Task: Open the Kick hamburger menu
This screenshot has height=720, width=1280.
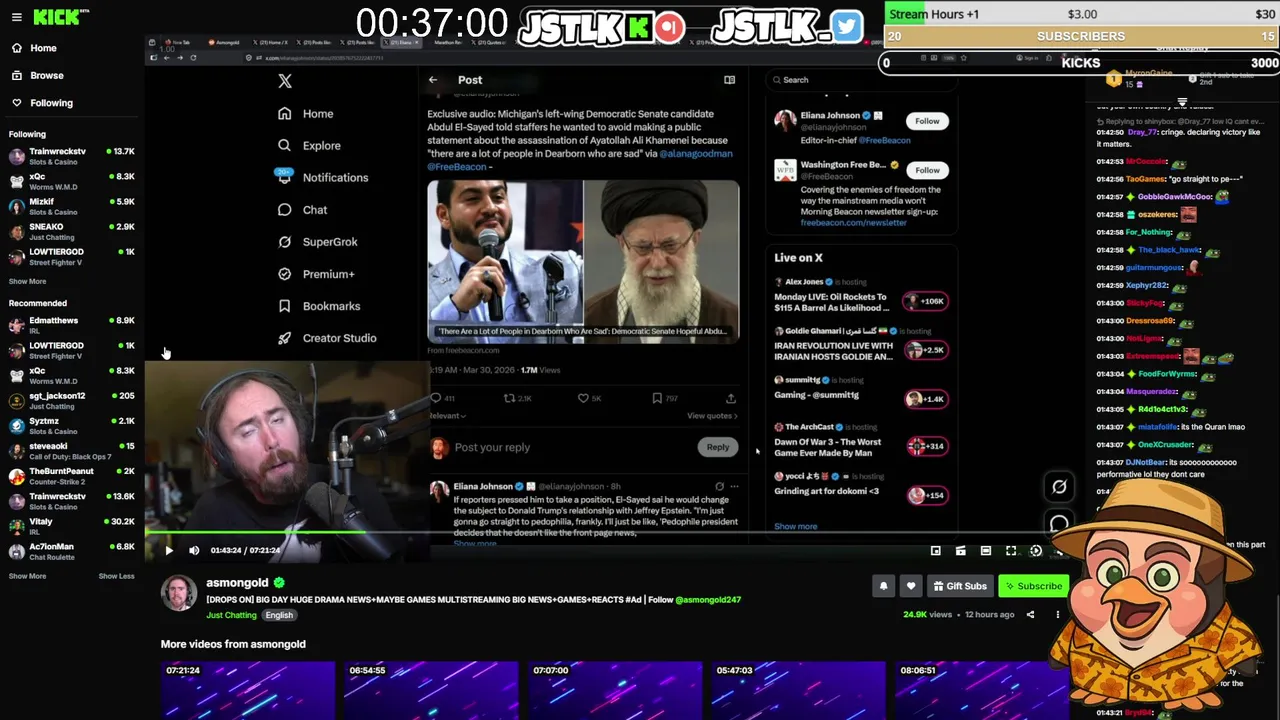Action: pyautogui.click(x=16, y=17)
